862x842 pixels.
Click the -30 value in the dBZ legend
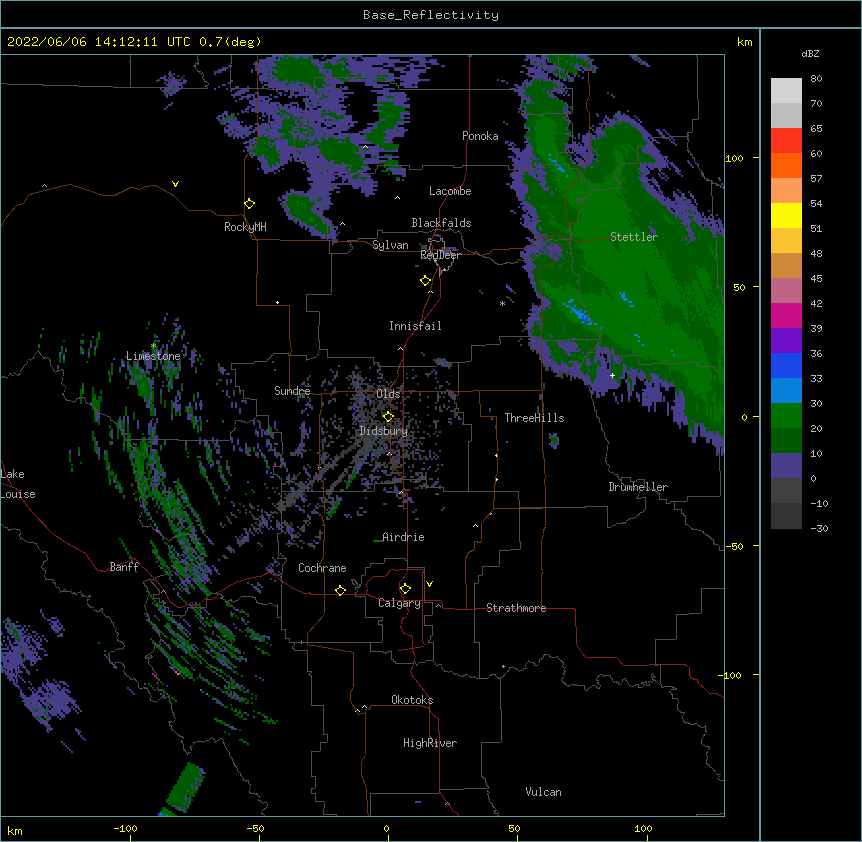point(819,528)
